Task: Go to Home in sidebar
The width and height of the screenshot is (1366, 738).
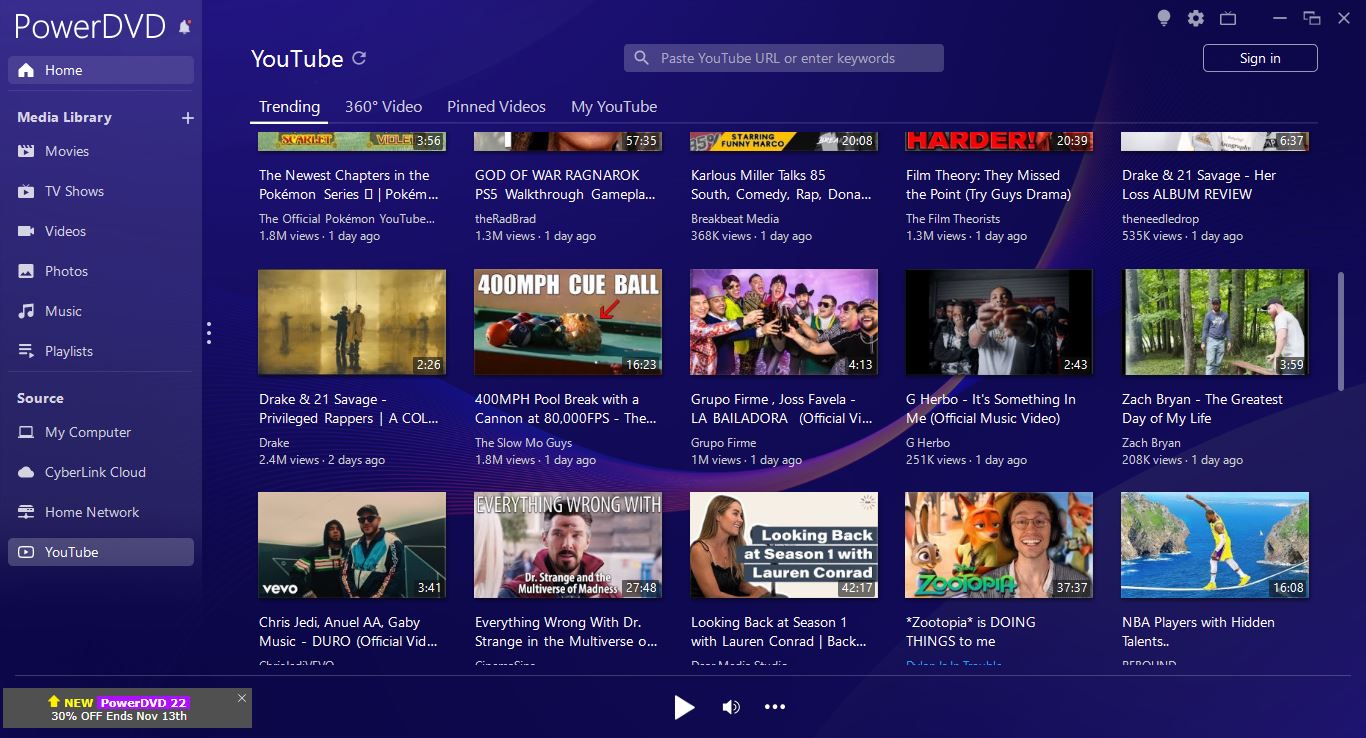Action: point(101,70)
